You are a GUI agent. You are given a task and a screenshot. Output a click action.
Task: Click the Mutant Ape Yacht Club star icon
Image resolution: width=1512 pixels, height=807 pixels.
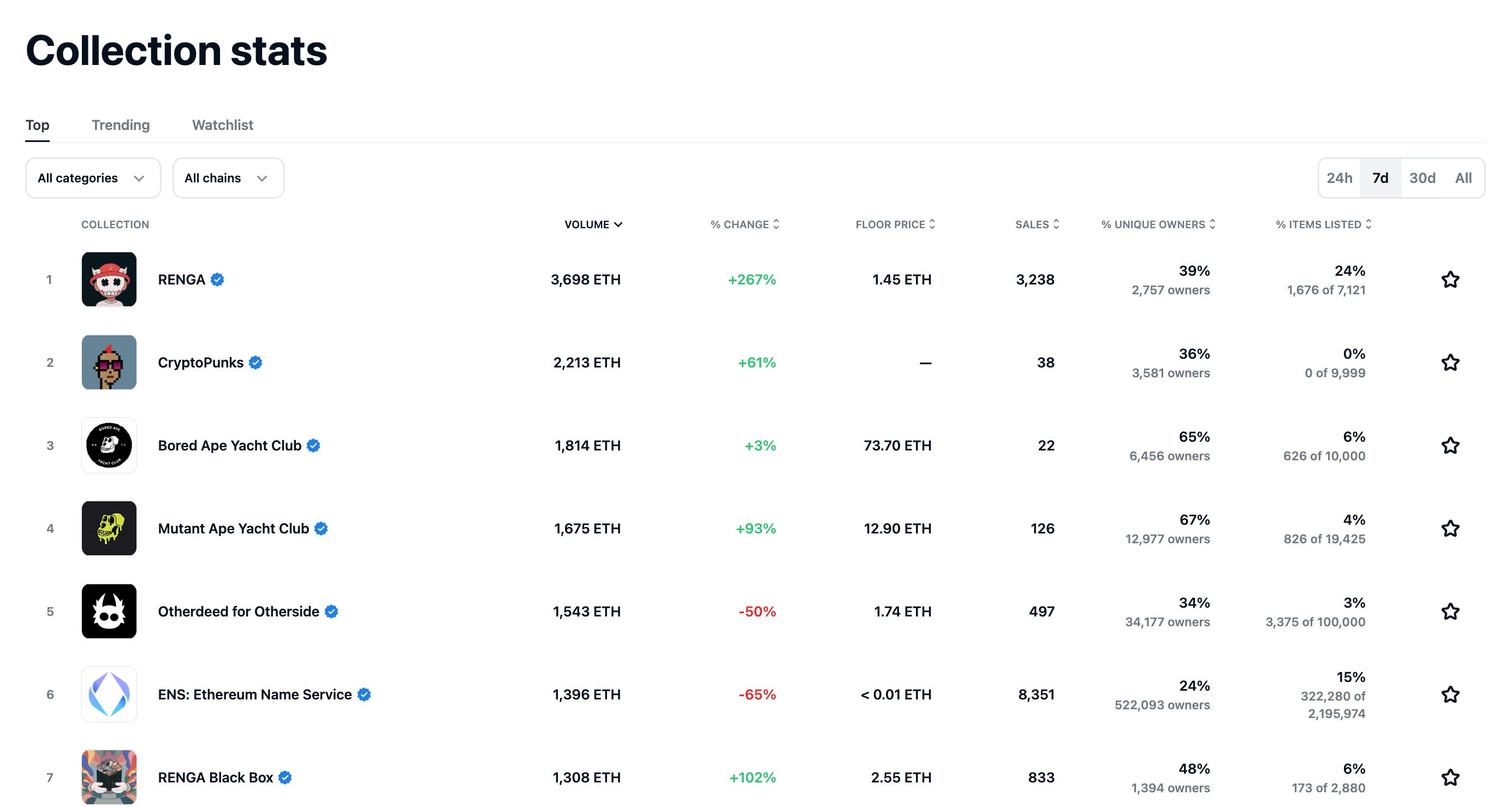(1450, 529)
